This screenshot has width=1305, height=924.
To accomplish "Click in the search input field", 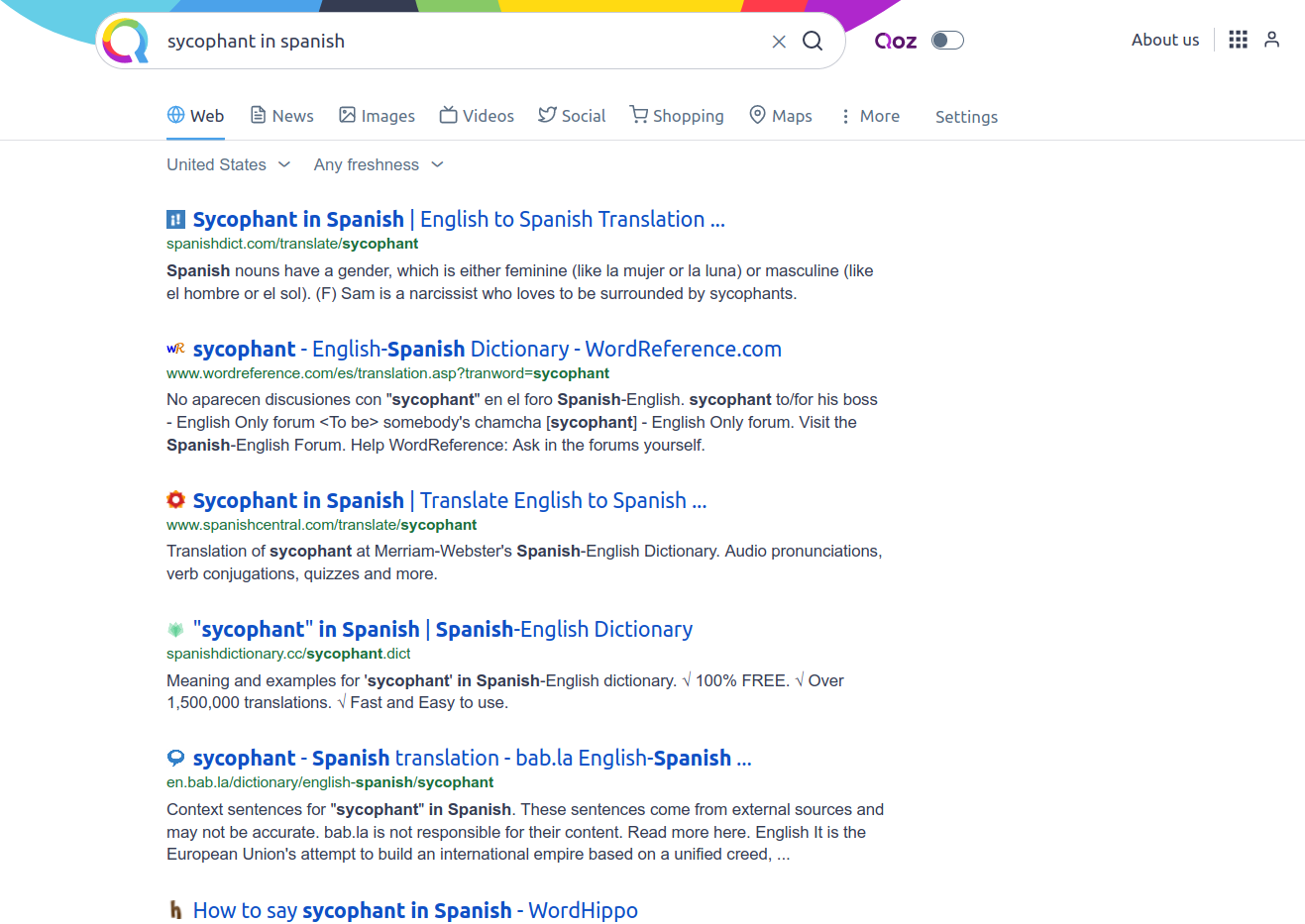I will pyautogui.click(x=461, y=41).
